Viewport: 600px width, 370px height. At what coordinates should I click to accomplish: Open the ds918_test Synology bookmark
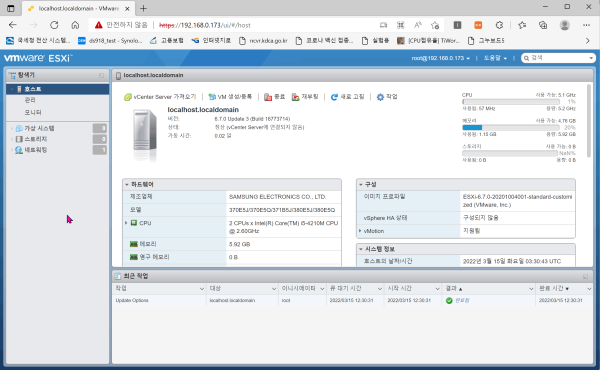[x=110, y=41]
